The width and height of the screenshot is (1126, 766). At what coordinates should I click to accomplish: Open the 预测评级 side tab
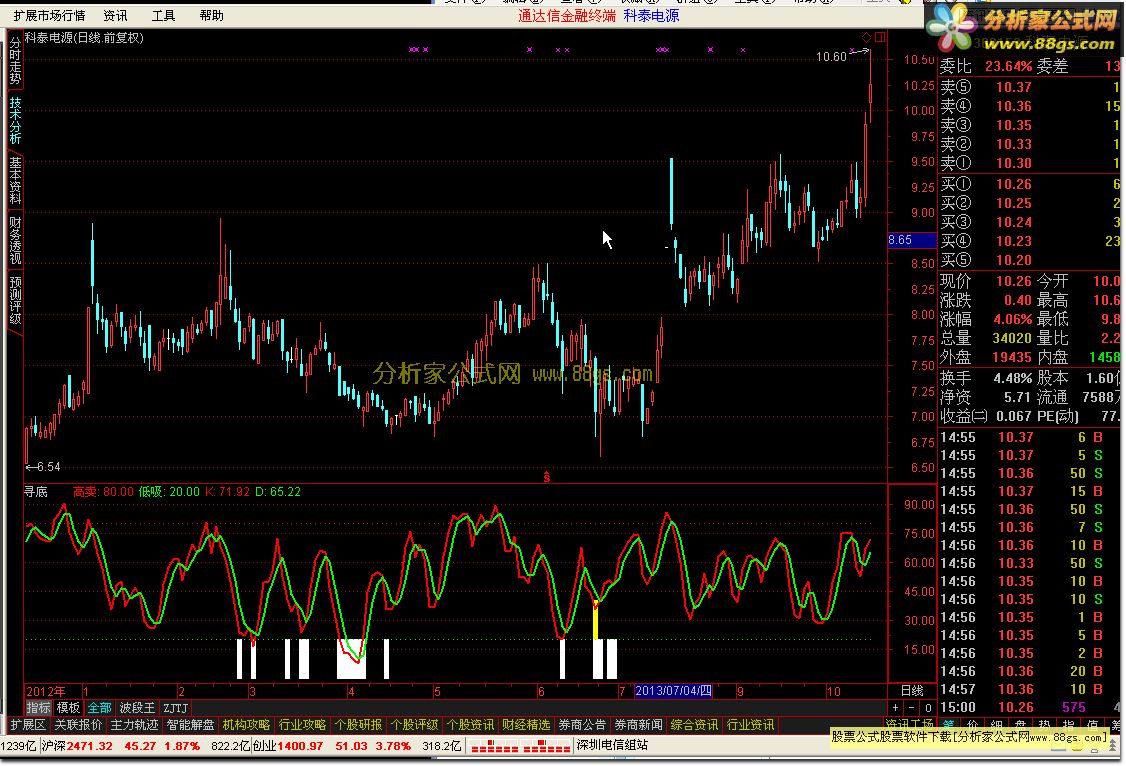pyautogui.click(x=15, y=300)
